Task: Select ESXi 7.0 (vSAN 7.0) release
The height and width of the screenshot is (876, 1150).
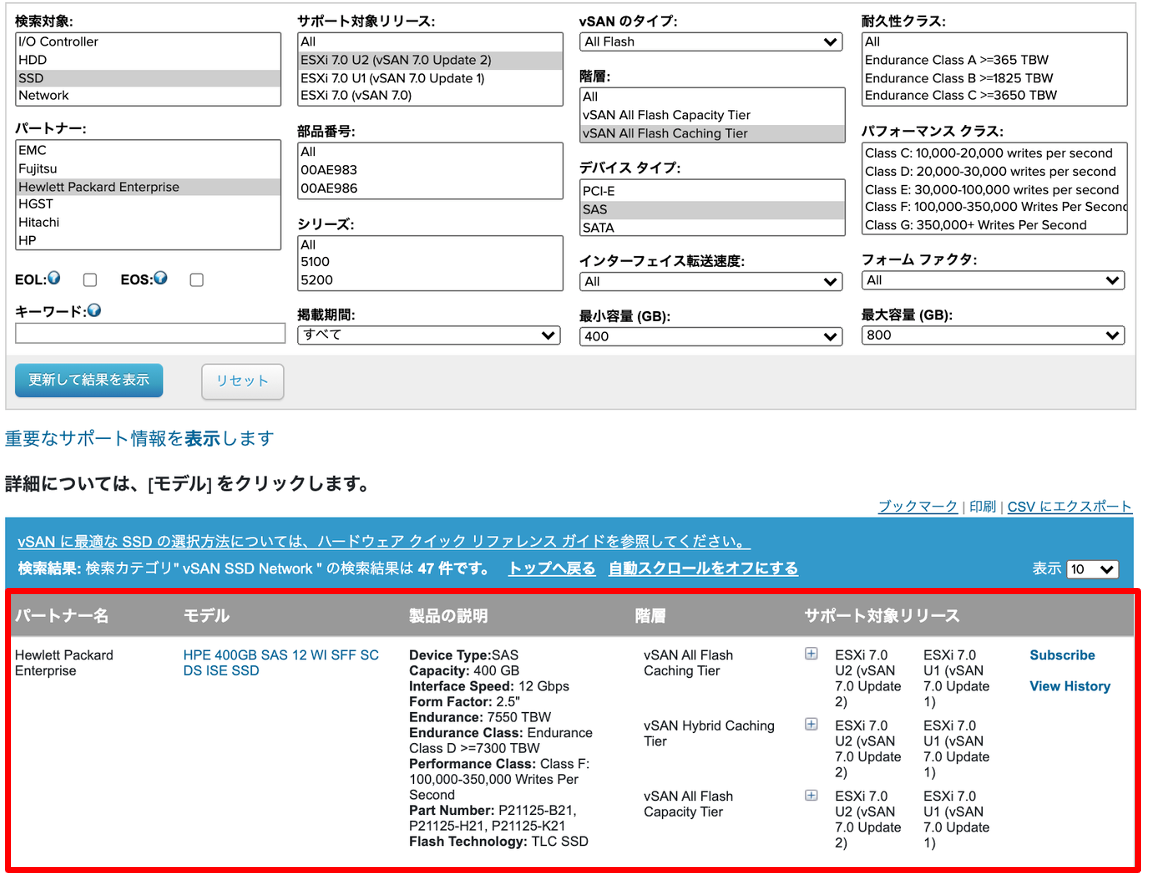Action: point(430,95)
